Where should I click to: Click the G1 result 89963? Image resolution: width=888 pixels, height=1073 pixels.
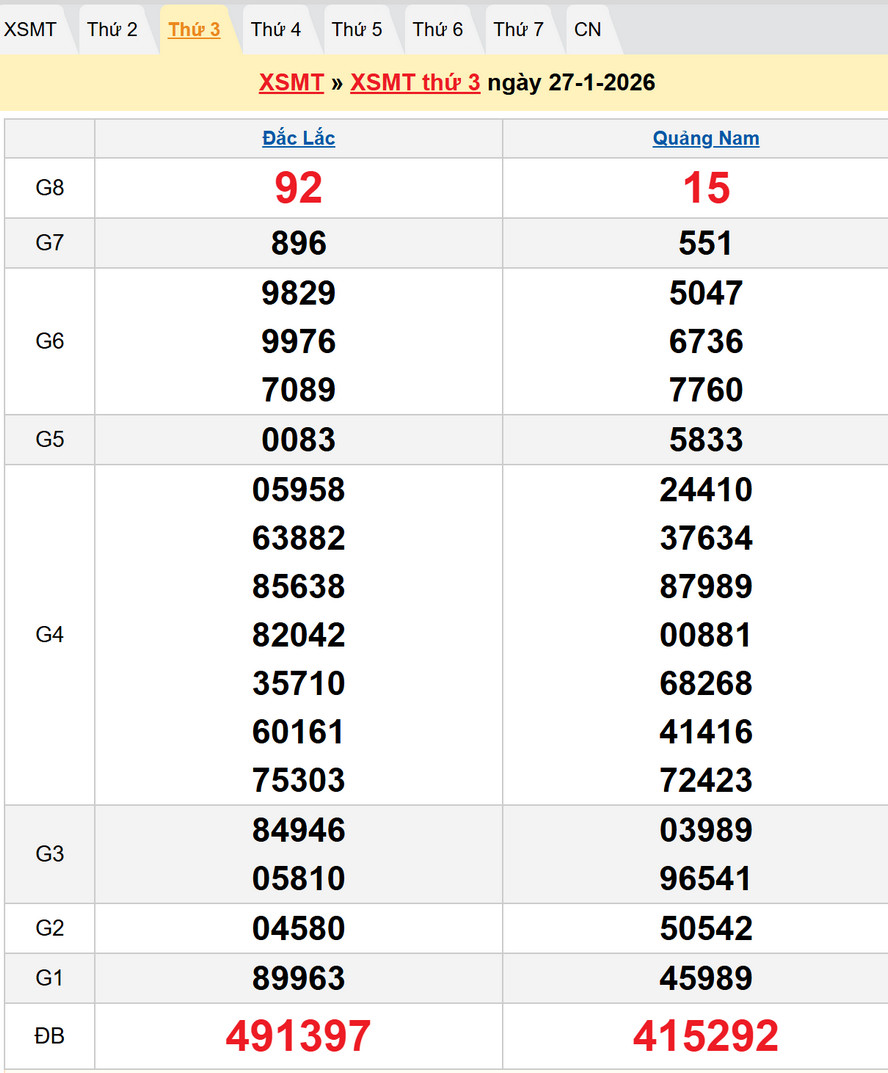[298, 978]
